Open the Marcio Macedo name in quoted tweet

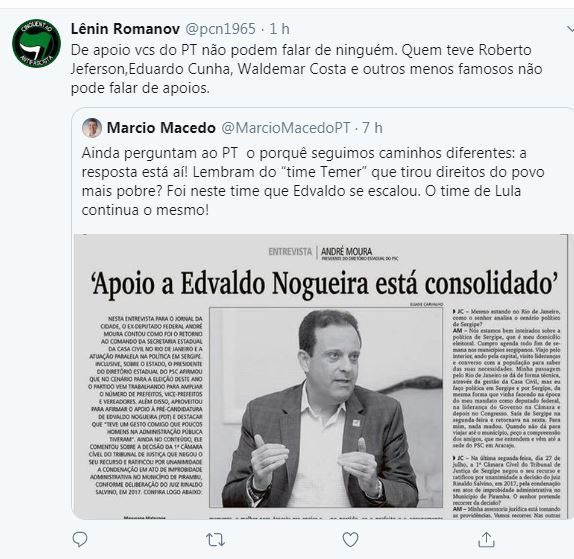coord(161,128)
